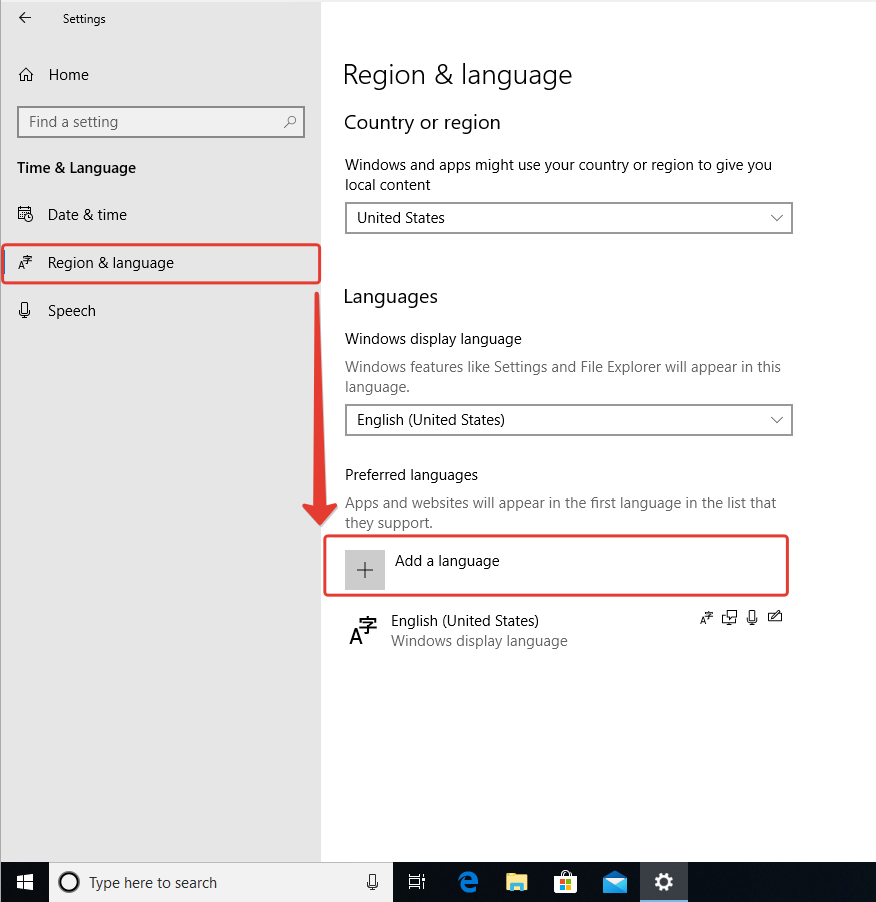Open the Windows display language dropdown
Screen dimensions: 876x902
[x=568, y=420]
